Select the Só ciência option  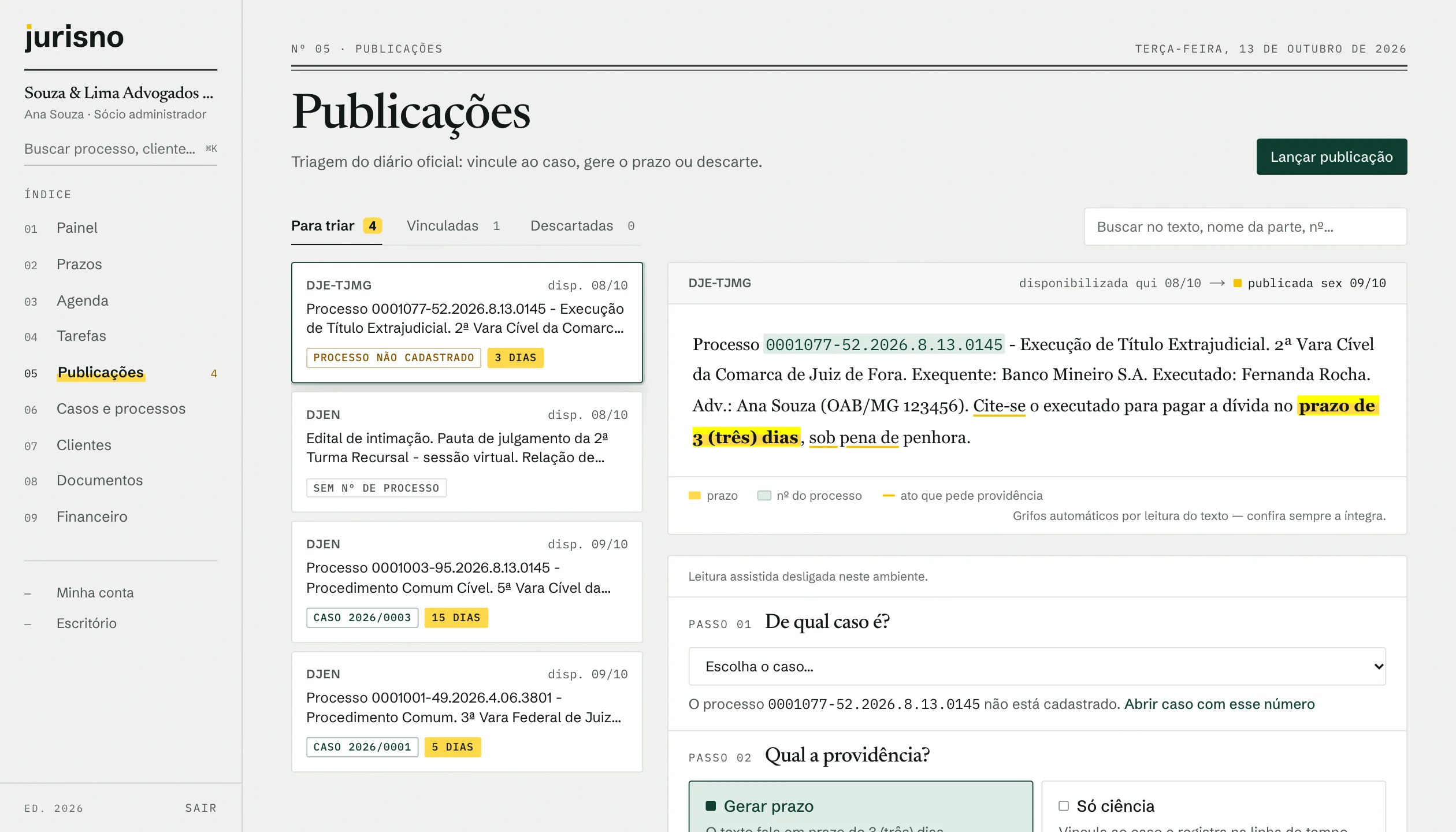click(1213, 807)
